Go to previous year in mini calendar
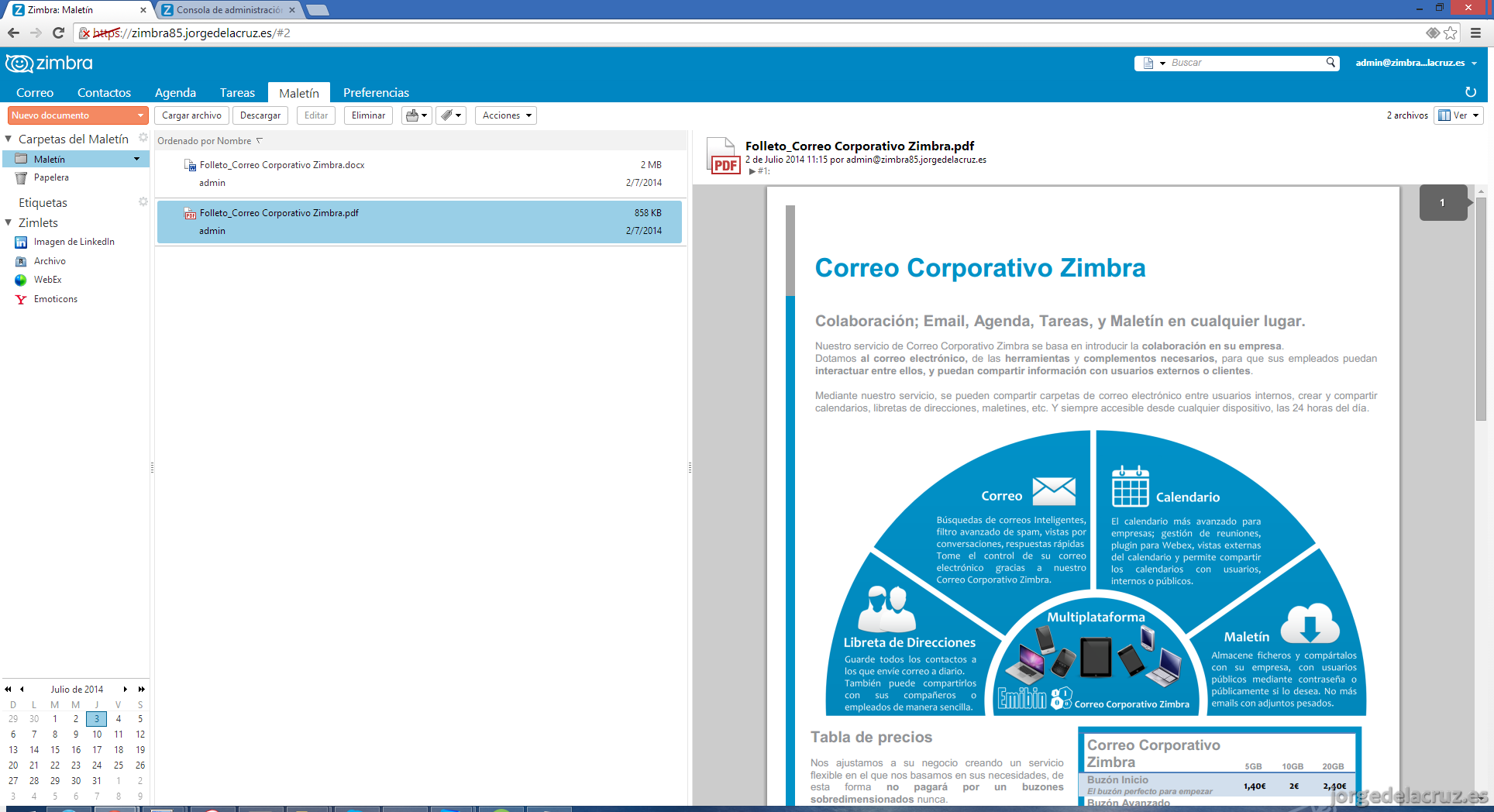 point(8,689)
